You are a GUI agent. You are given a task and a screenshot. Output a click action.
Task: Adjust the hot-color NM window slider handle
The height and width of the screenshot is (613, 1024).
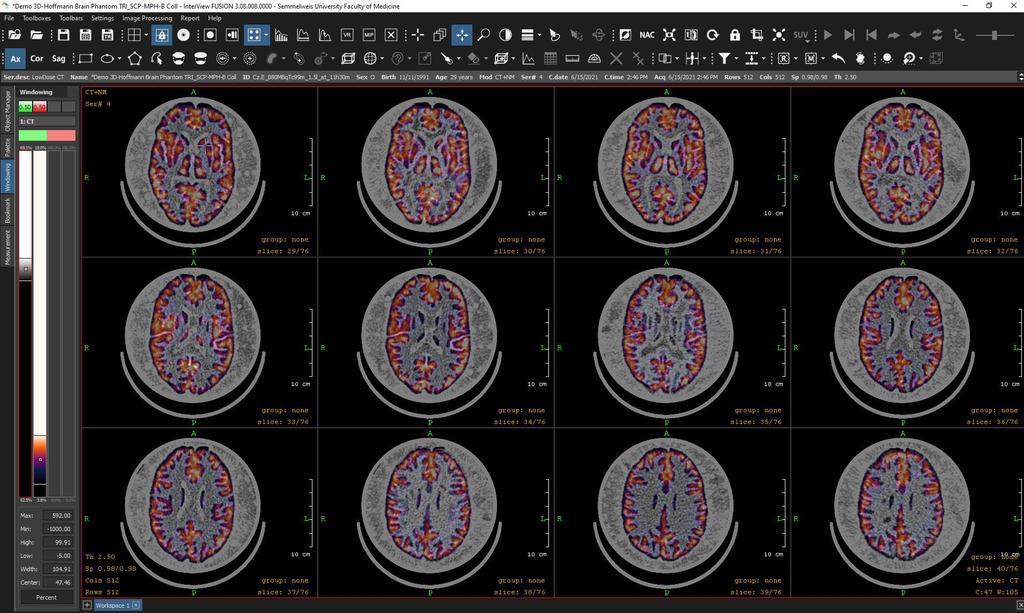click(x=40, y=460)
